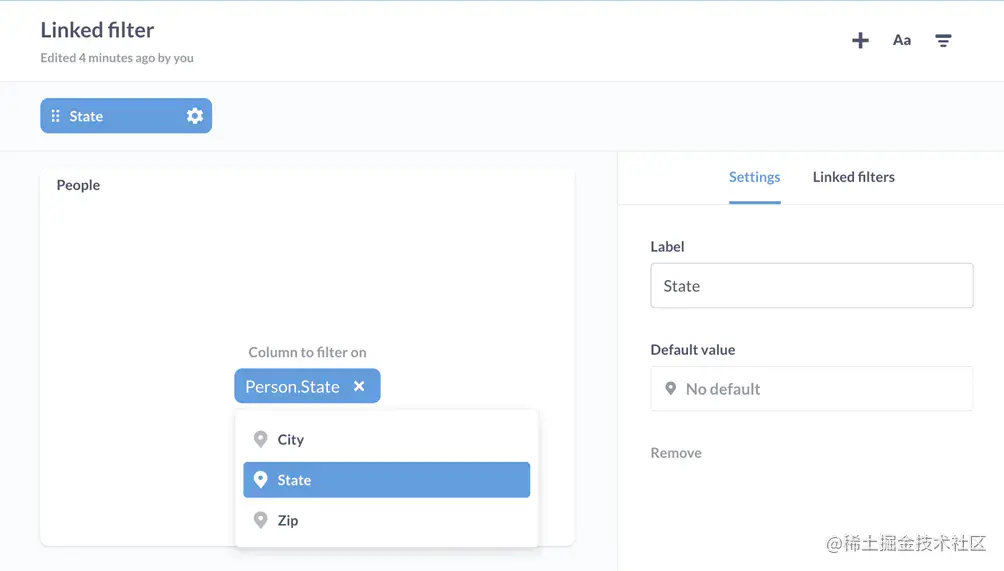Click the plus icon to add a question
Screen dimensions: 1004x571
click(x=860, y=40)
